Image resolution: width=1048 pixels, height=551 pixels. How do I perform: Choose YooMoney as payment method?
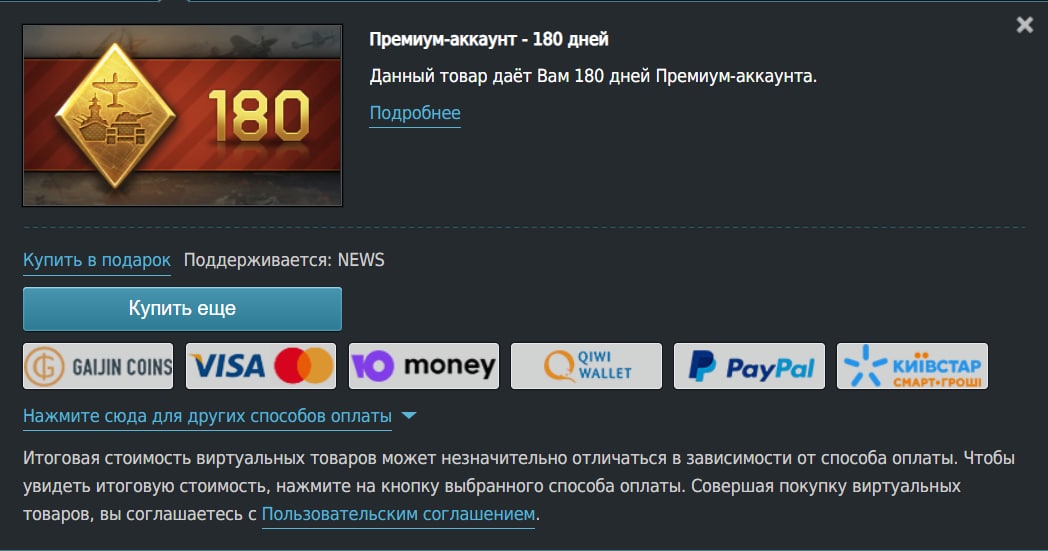click(x=424, y=366)
